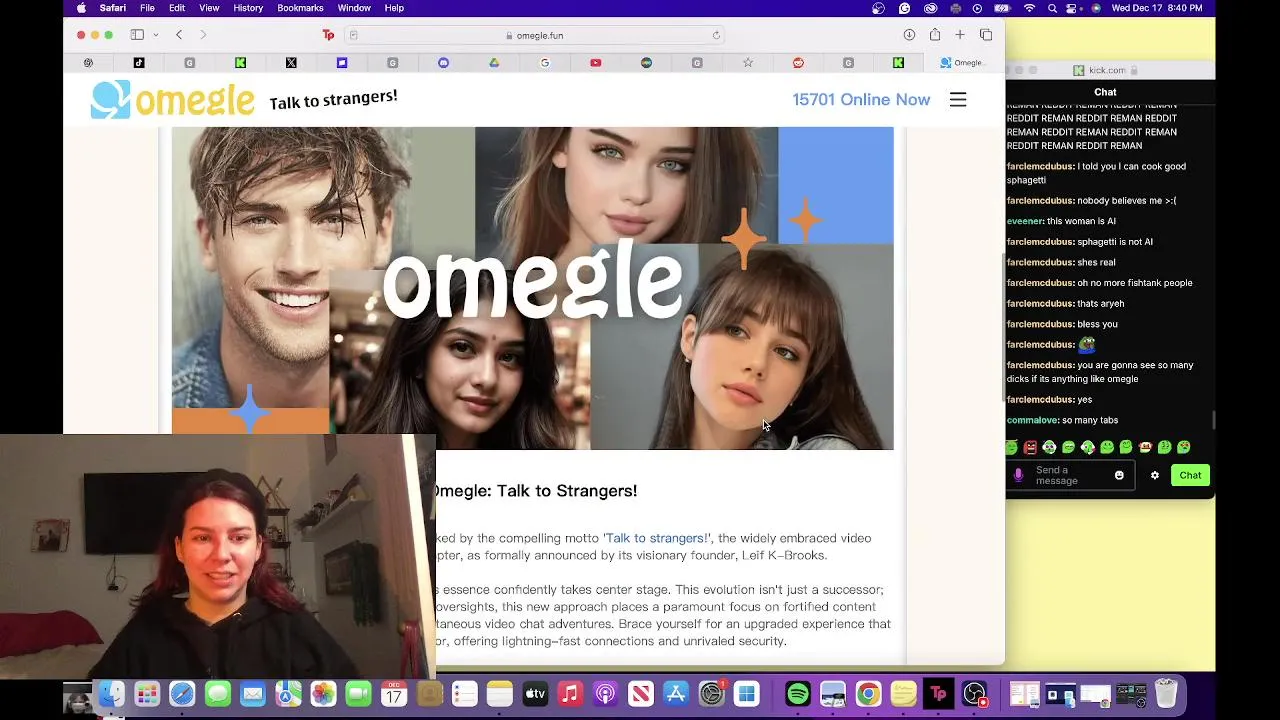This screenshot has height=720, width=1280.
Task: Click the Safari Share icon
Action: pyautogui.click(x=935, y=35)
